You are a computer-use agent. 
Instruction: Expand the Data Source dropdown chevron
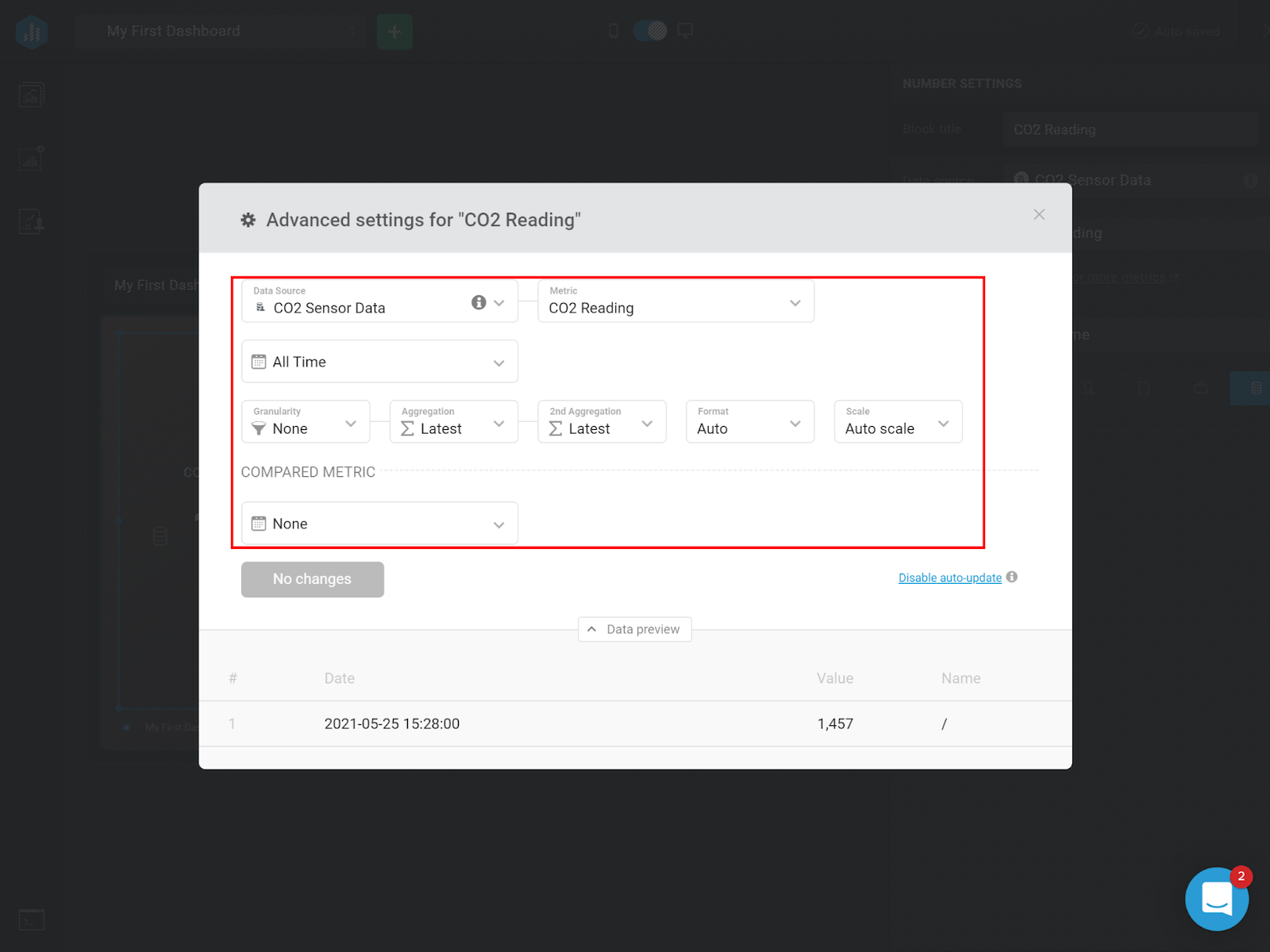point(499,302)
